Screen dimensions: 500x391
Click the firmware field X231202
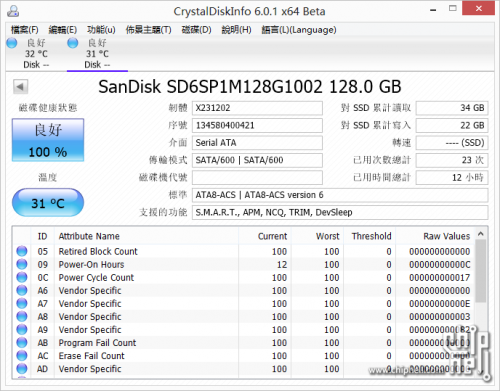point(257,108)
